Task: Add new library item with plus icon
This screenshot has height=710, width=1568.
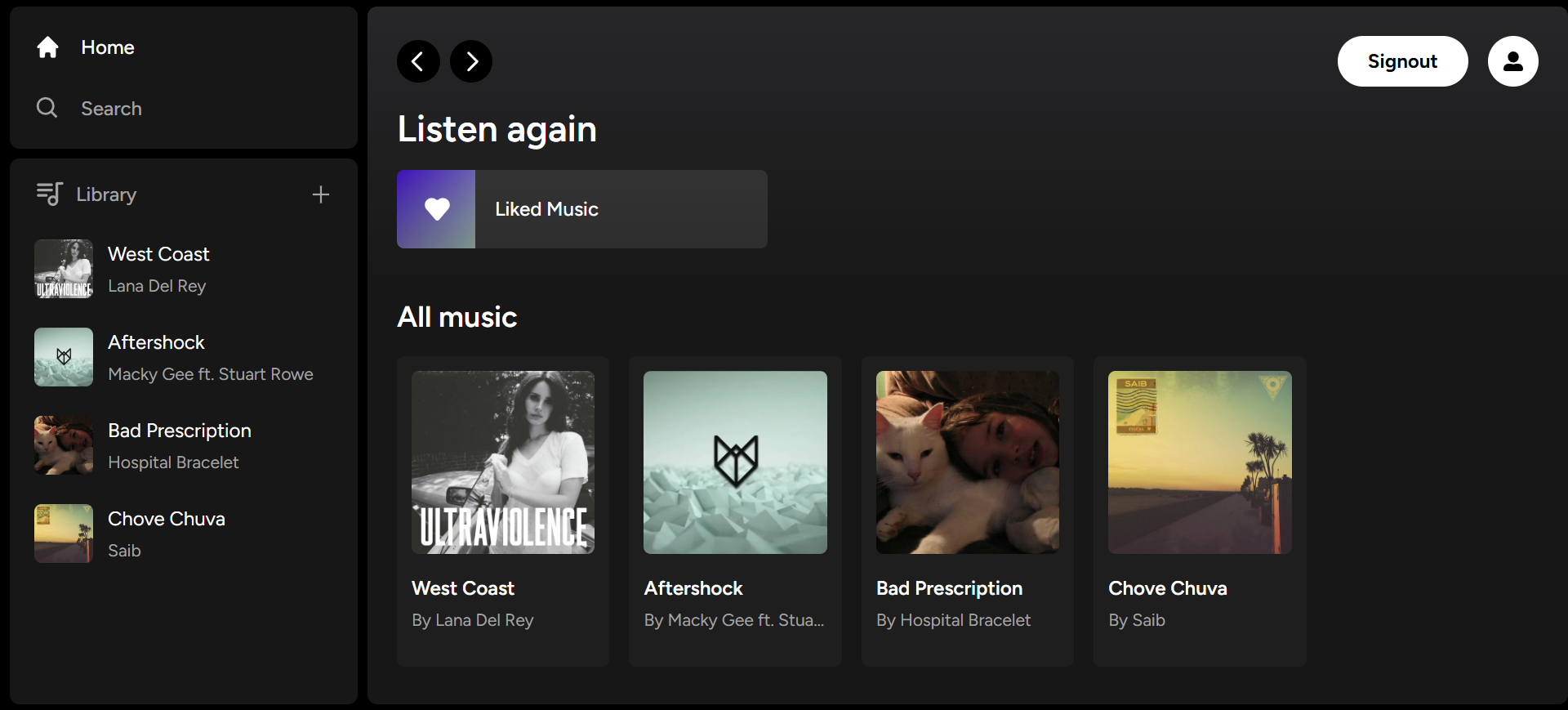Action: pyautogui.click(x=320, y=194)
